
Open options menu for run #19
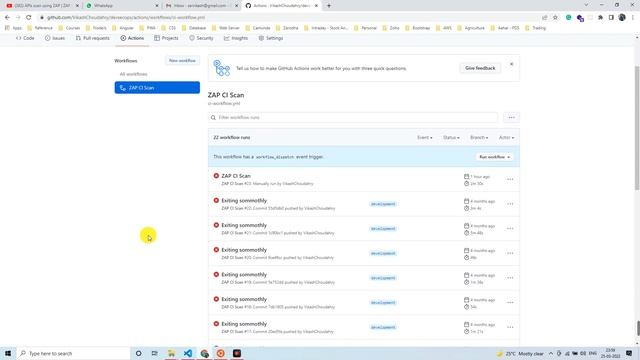tap(510, 278)
